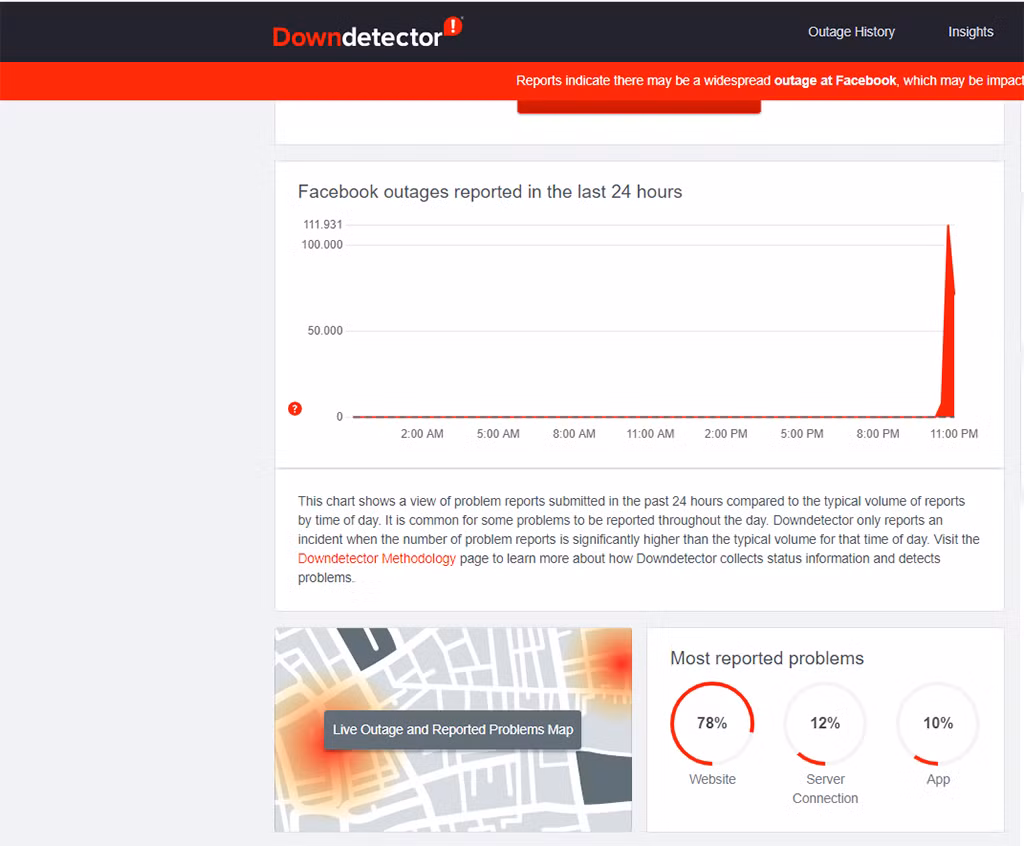Screen dimensions: 1024x846
Task: Click the '5:00 AM' time label
Action: pyautogui.click(x=498, y=434)
